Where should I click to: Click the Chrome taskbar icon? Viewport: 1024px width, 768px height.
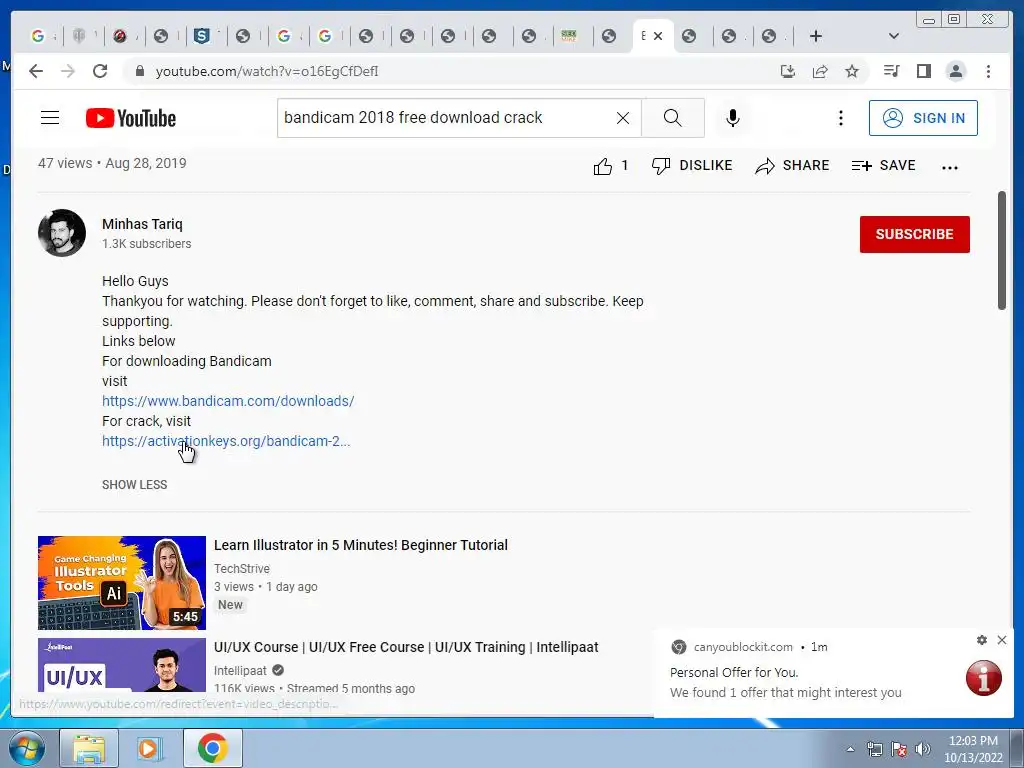[213, 748]
